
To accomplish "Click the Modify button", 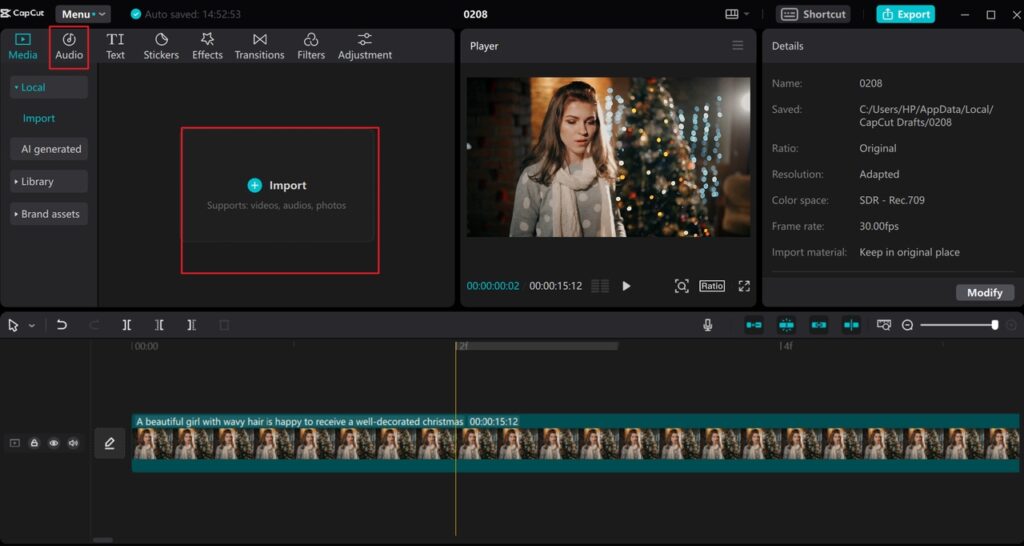I will [985, 293].
